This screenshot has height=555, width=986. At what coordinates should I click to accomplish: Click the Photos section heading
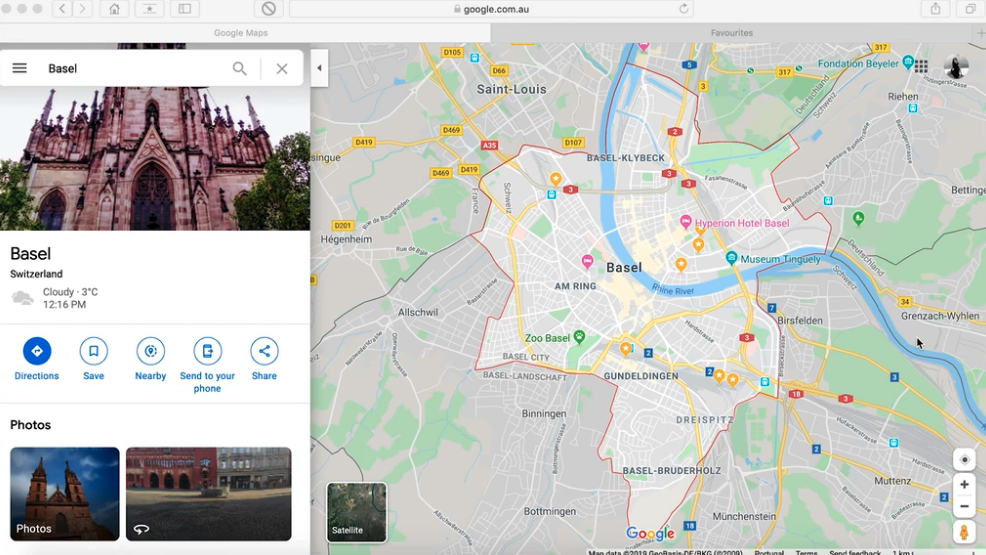click(x=30, y=425)
